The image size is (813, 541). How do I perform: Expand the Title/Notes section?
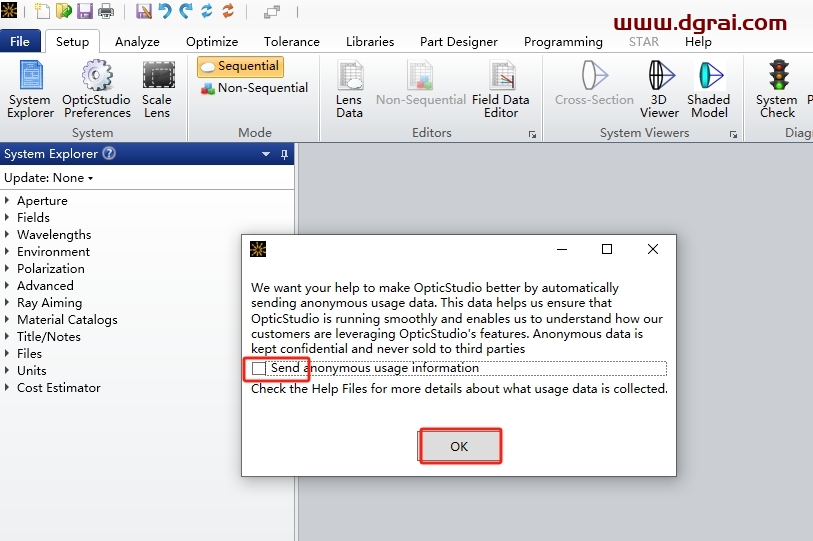[7, 337]
